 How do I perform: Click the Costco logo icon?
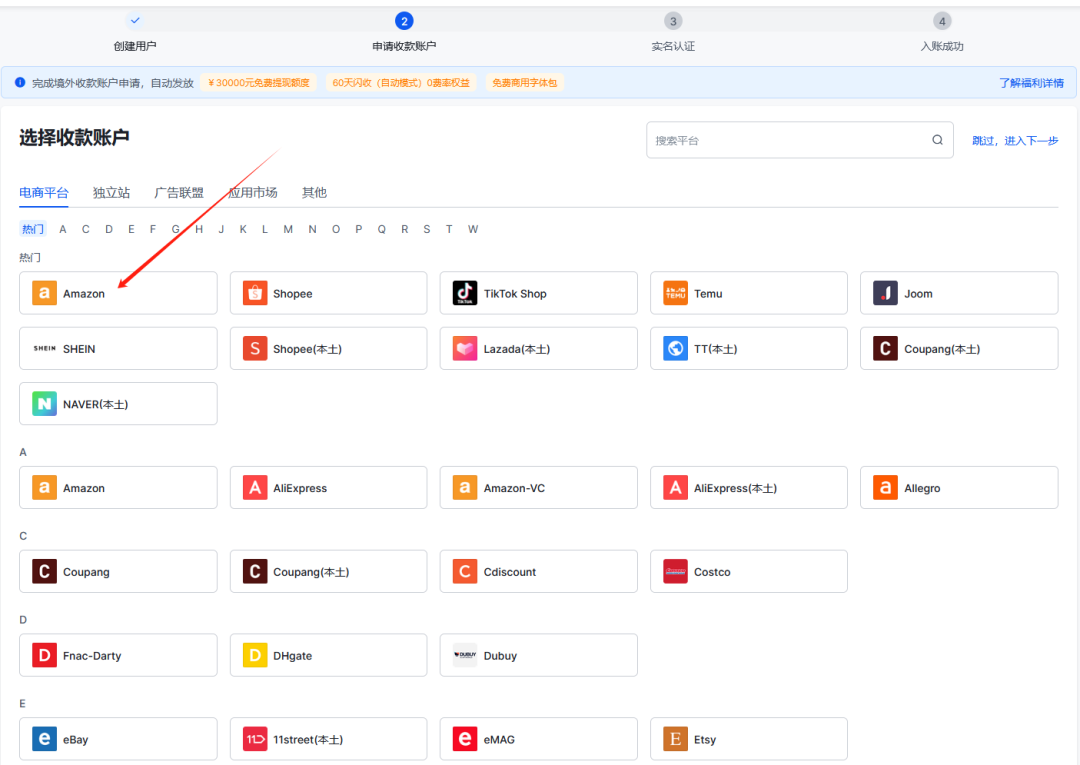click(x=676, y=572)
